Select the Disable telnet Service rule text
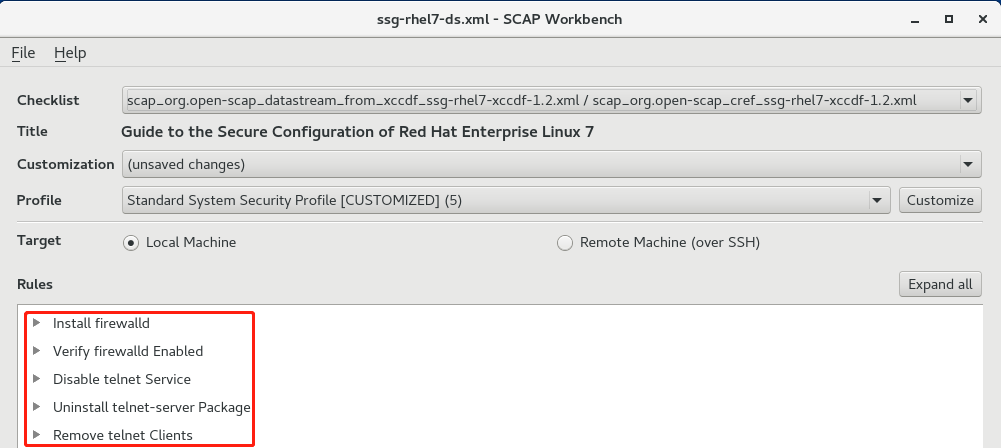Screen dimensions: 1001x448 pyautogui.click(x=122, y=379)
